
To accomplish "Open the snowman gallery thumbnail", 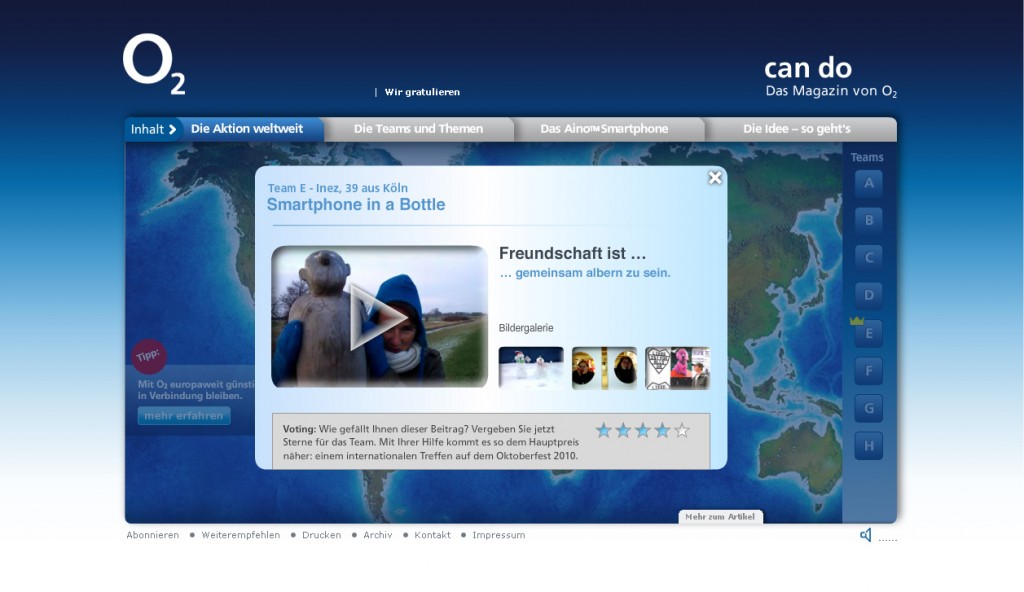I will [x=531, y=368].
